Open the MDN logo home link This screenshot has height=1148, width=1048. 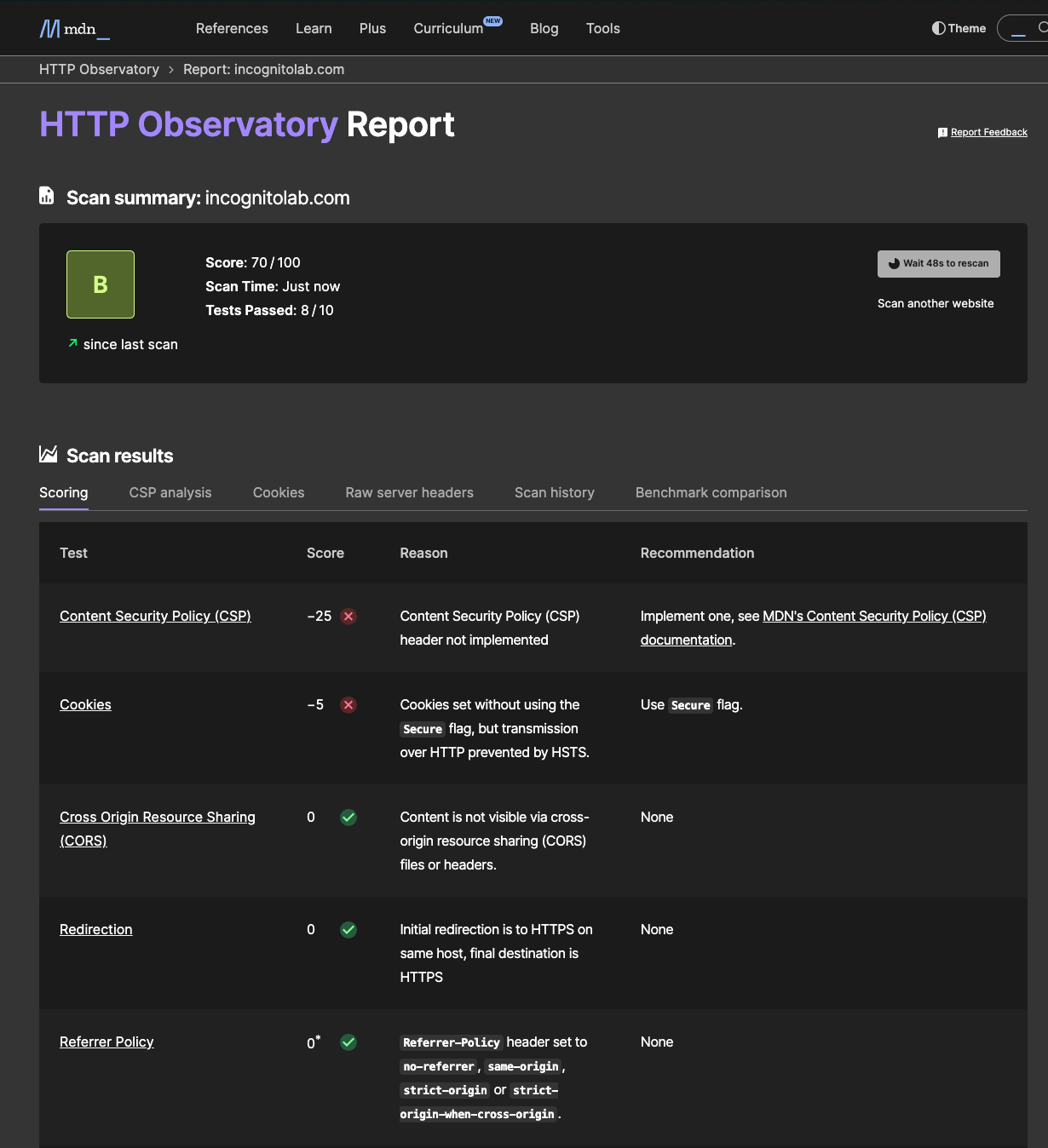(75, 29)
